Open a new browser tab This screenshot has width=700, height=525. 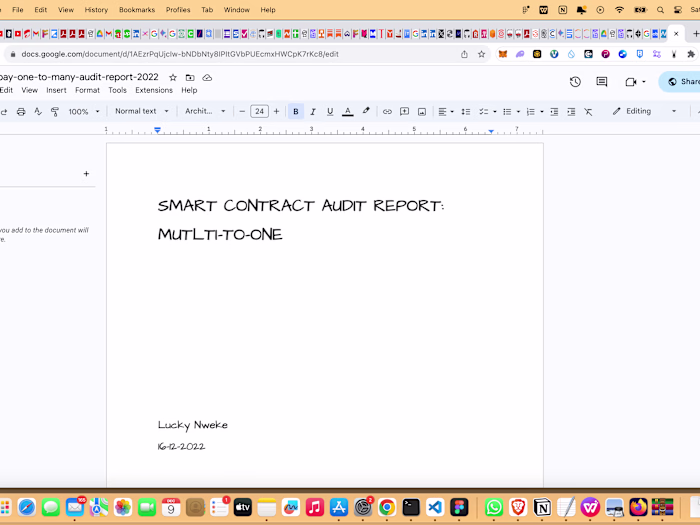tap(696, 33)
